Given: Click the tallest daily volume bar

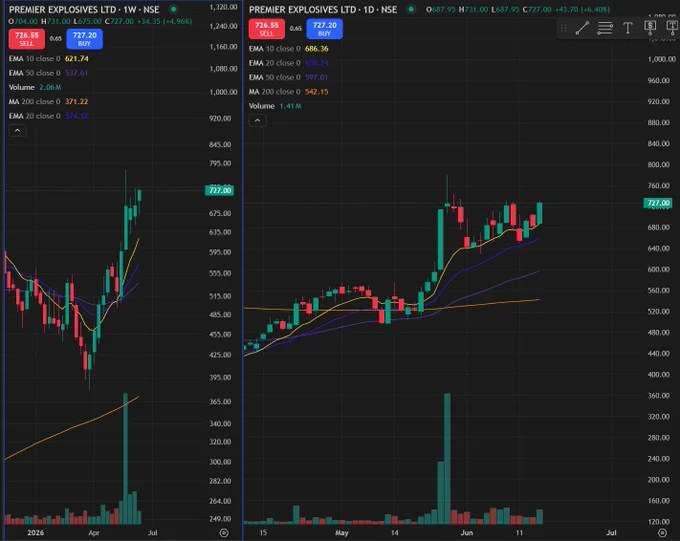Looking at the screenshot, I should point(447,458).
